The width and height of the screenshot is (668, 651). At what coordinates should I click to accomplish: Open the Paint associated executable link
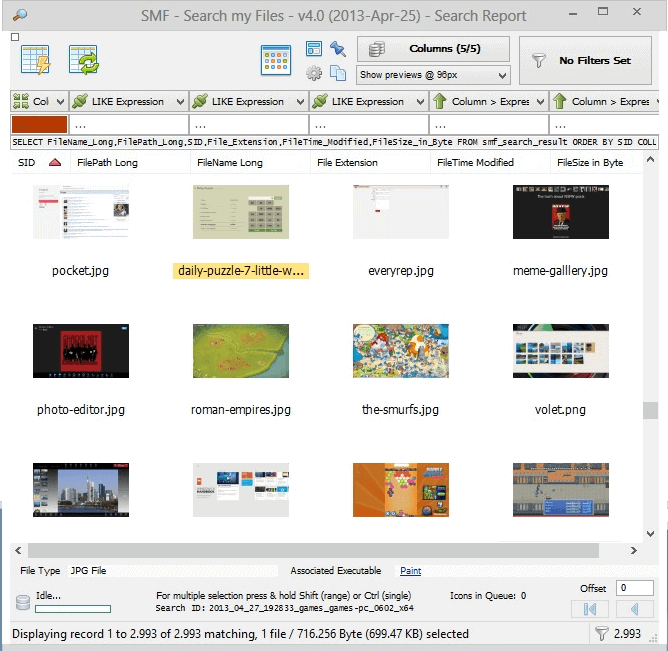pyautogui.click(x=410, y=571)
